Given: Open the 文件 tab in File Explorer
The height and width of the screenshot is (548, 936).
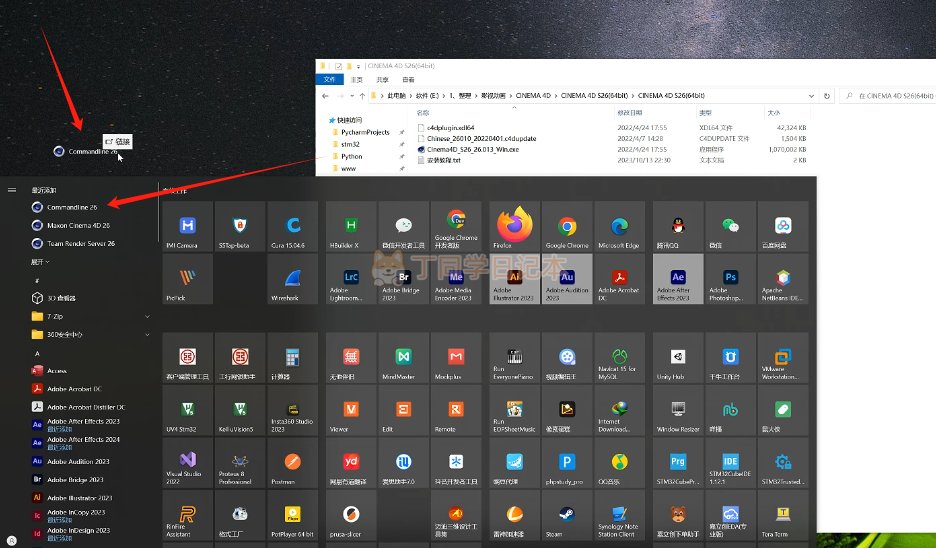Looking at the screenshot, I should click(329, 79).
